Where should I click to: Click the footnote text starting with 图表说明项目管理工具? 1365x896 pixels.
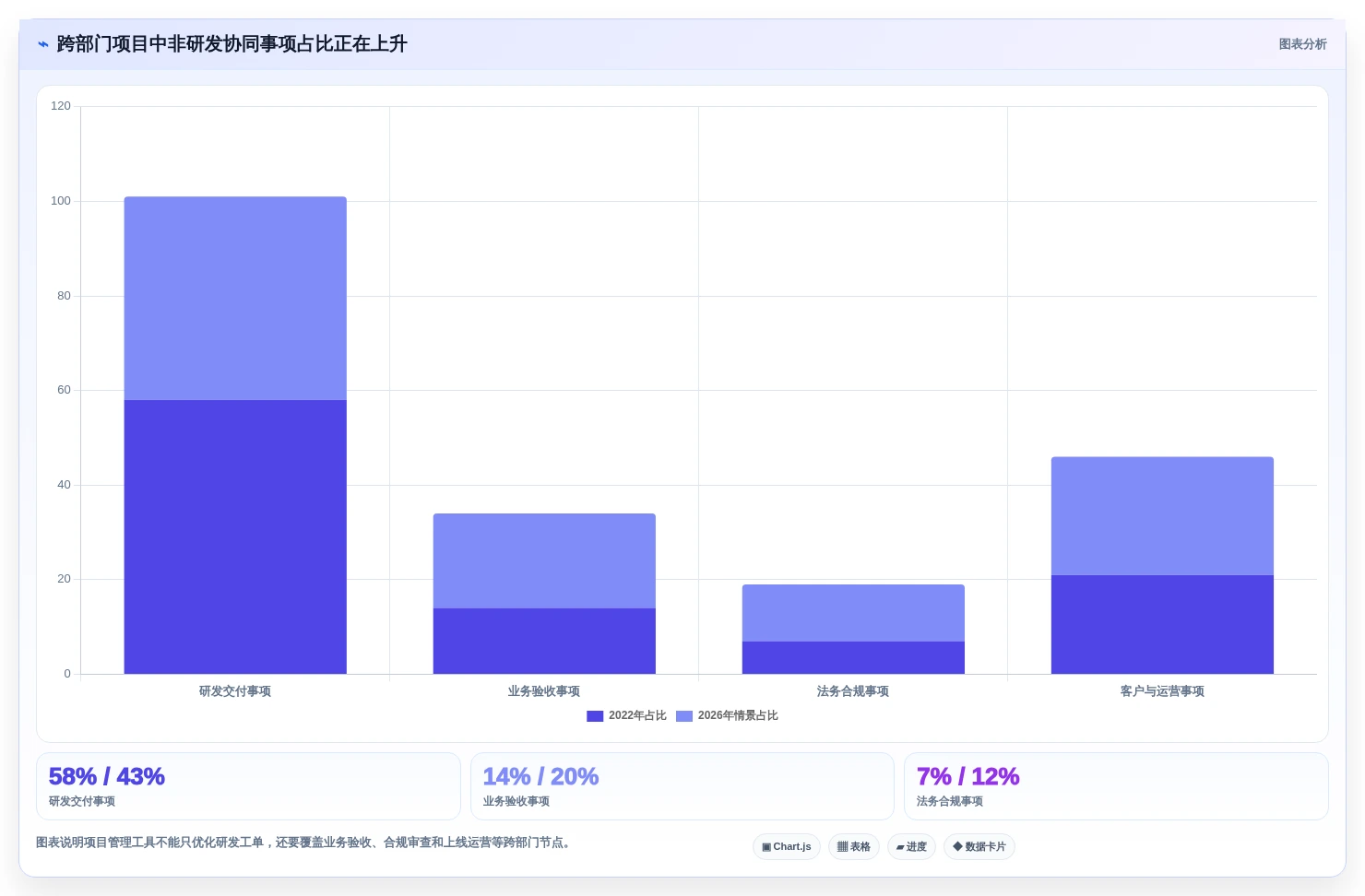point(305,843)
